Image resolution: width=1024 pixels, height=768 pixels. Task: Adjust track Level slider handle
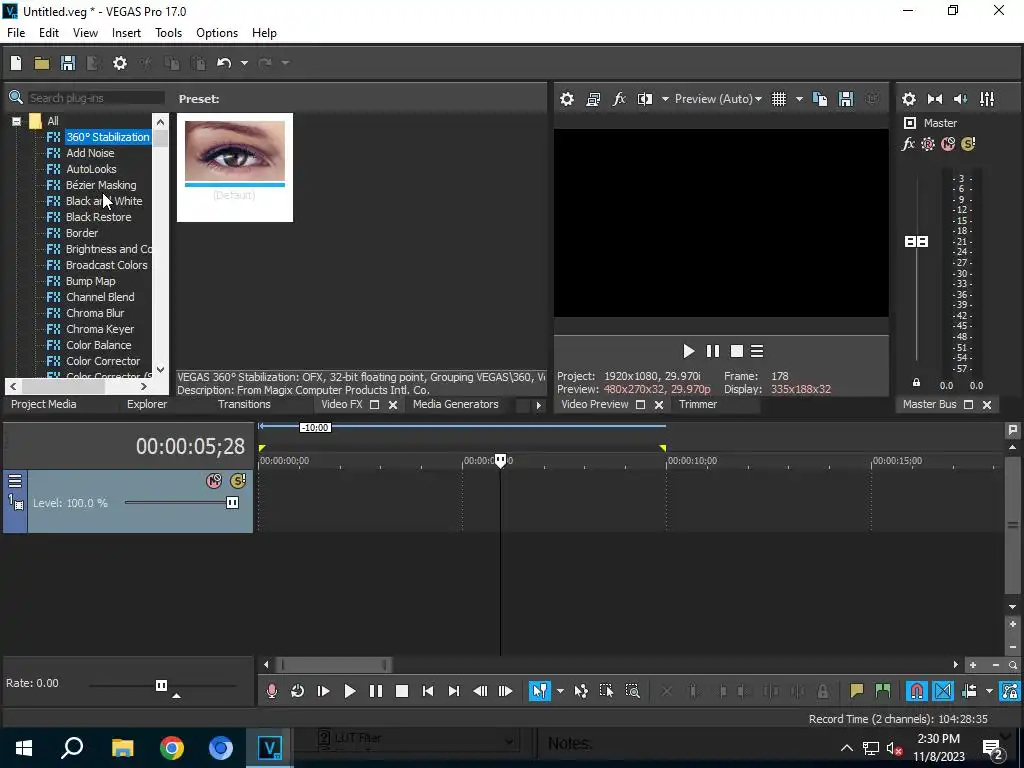click(232, 503)
